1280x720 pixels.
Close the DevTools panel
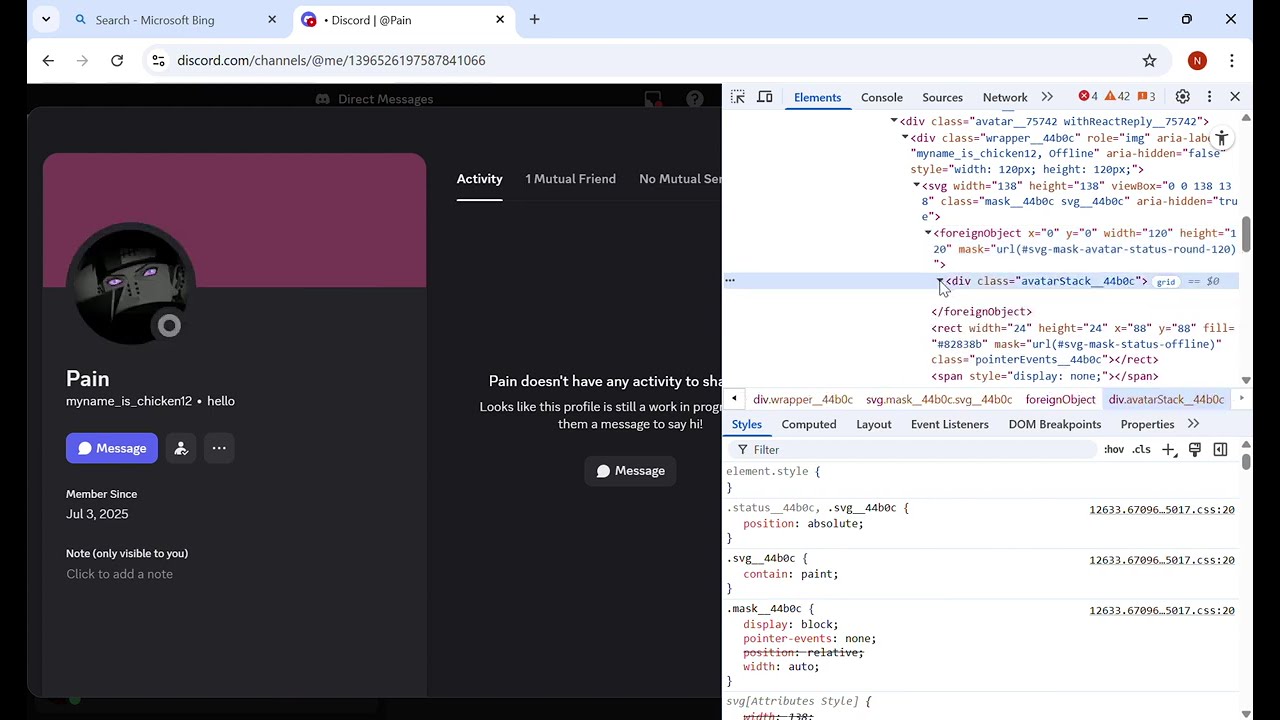pos(1235,97)
